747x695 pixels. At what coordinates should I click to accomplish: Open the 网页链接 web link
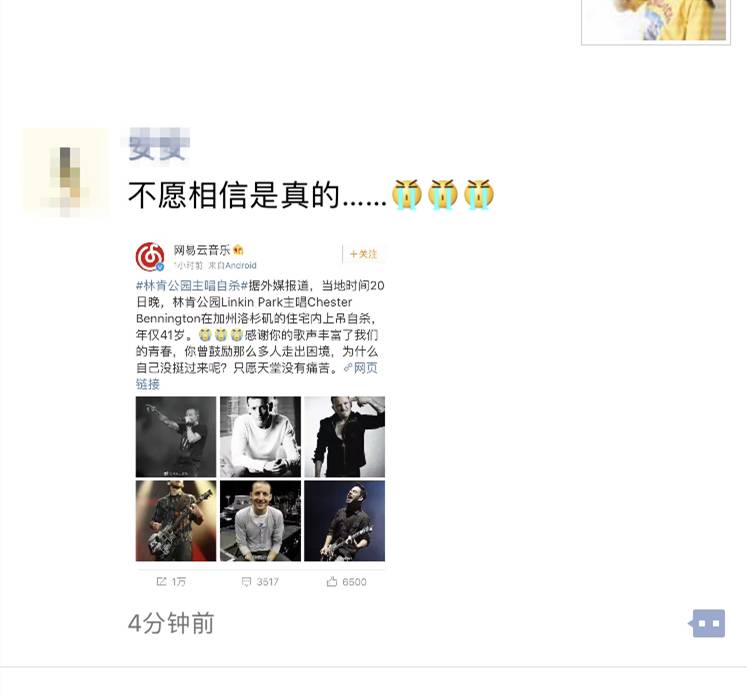pyautogui.click(x=256, y=376)
